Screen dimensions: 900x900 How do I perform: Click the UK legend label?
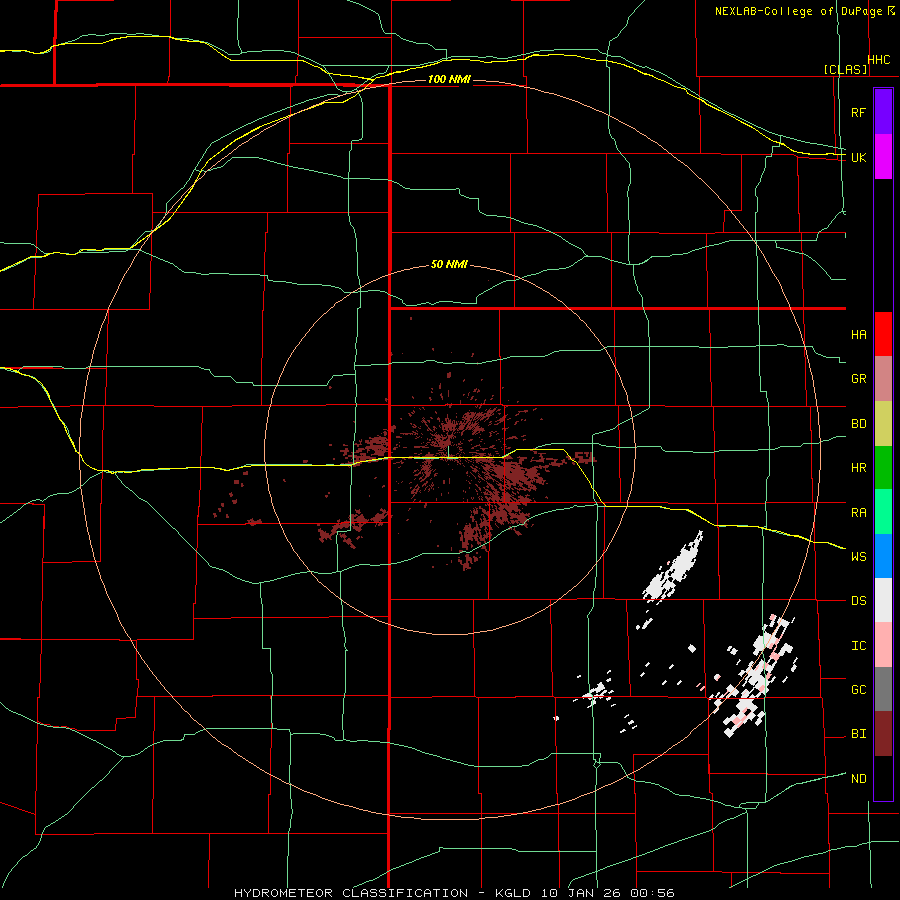[x=858, y=157]
